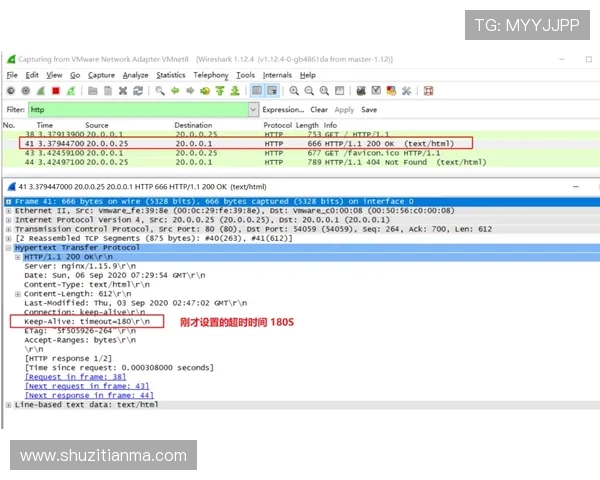Screen dimensions: 600x480
Task: Expand Reassembled TCP Segments node
Action: pyautogui.click(x=8, y=238)
